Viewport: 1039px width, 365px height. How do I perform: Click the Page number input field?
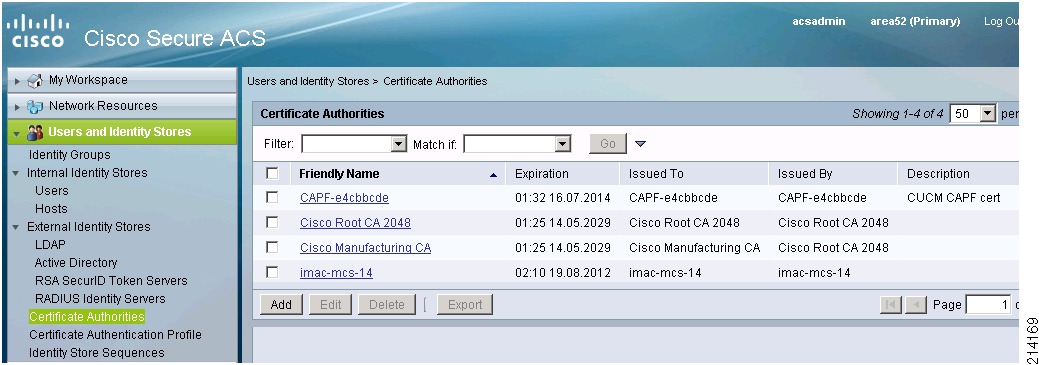pyautogui.click(x=988, y=305)
